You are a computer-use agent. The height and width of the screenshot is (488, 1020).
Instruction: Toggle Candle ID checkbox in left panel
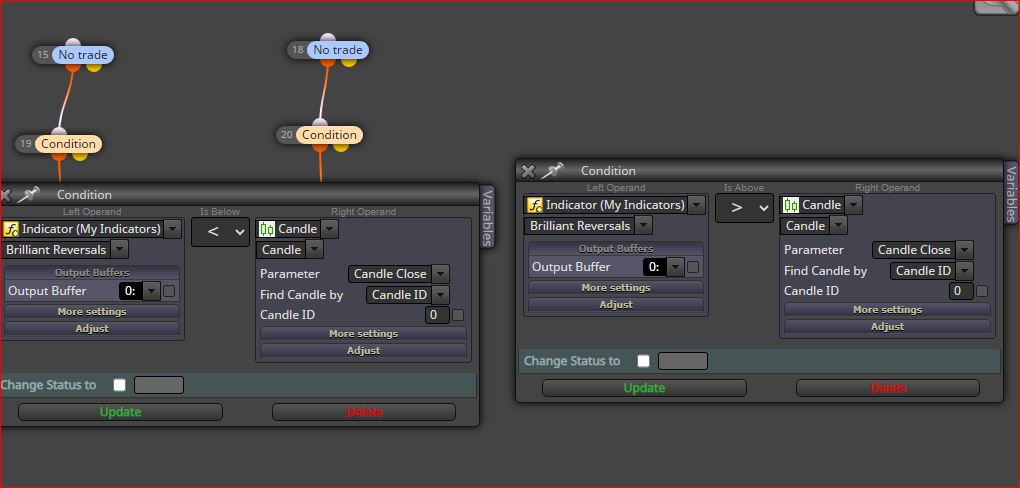tap(458, 316)
